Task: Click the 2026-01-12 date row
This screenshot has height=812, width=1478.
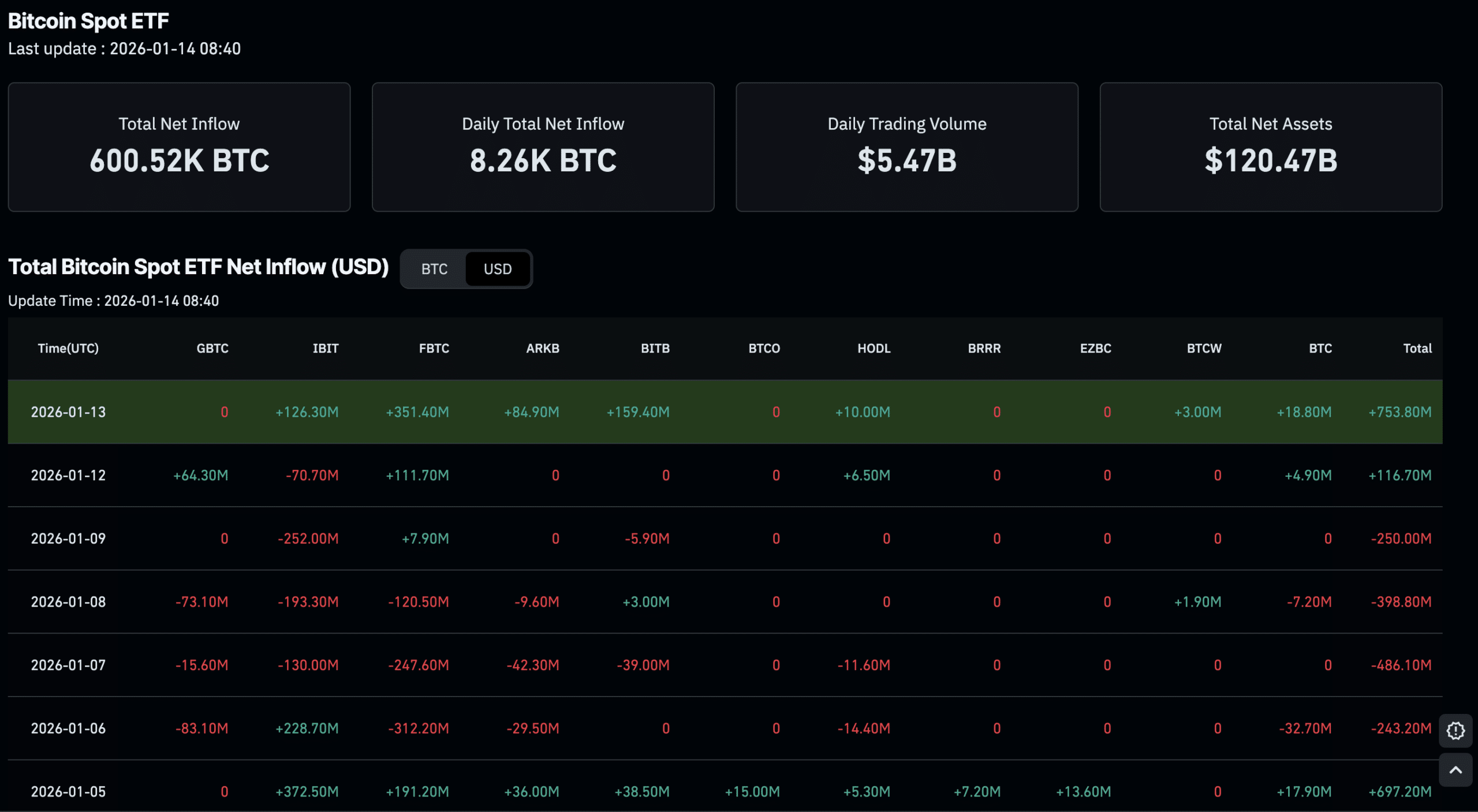Action: pyautogui.click(x=68, y=476)
